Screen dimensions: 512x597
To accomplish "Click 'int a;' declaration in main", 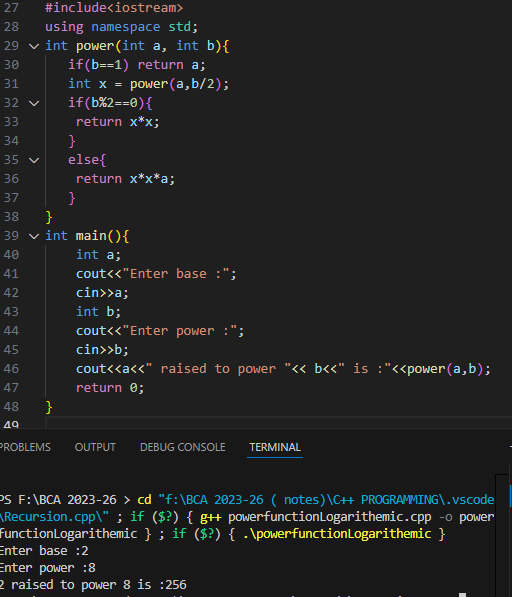I will 98,255.
